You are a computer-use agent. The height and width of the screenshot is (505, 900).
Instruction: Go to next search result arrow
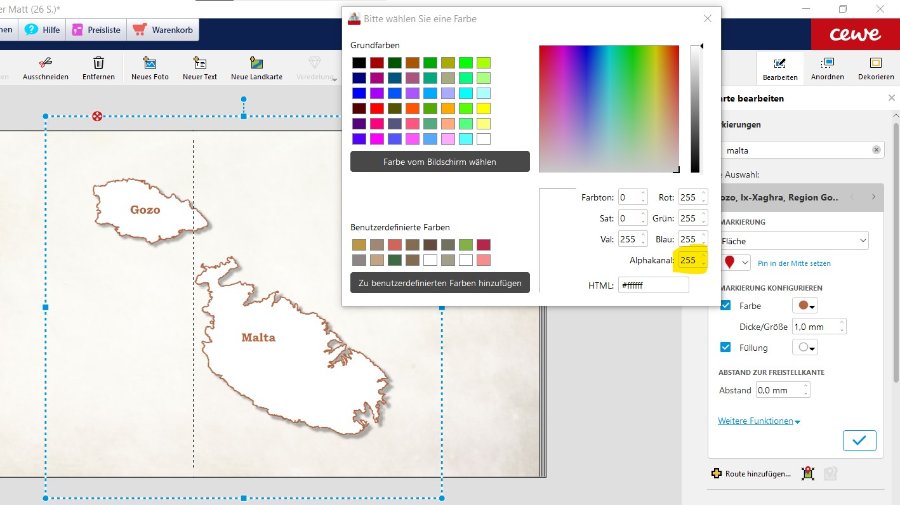pyautogui.click(x=874, y=197)
